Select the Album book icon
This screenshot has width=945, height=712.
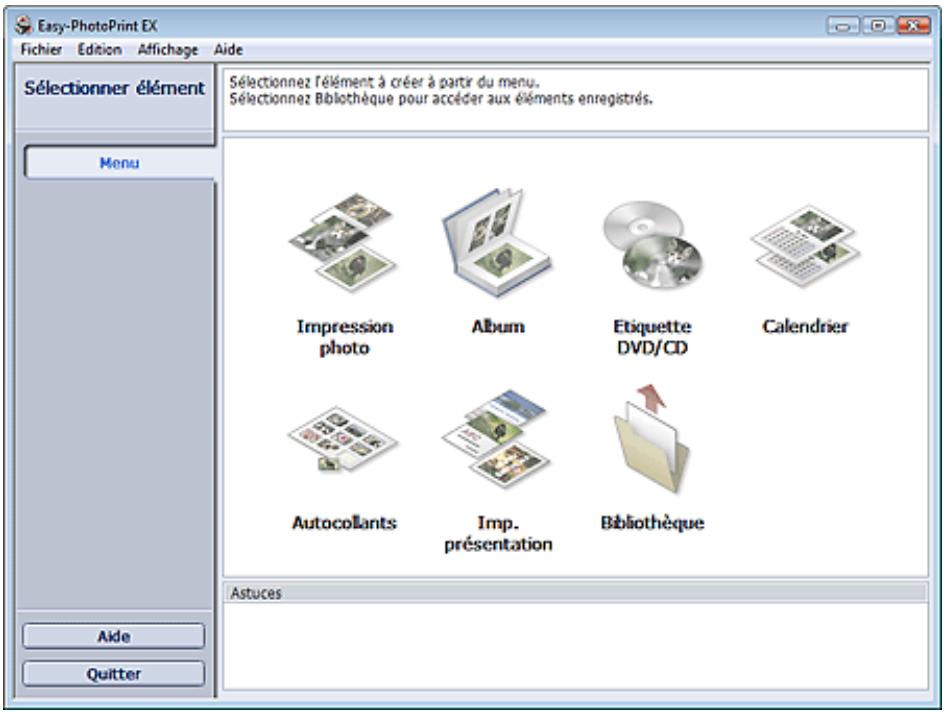click(497, 242)
